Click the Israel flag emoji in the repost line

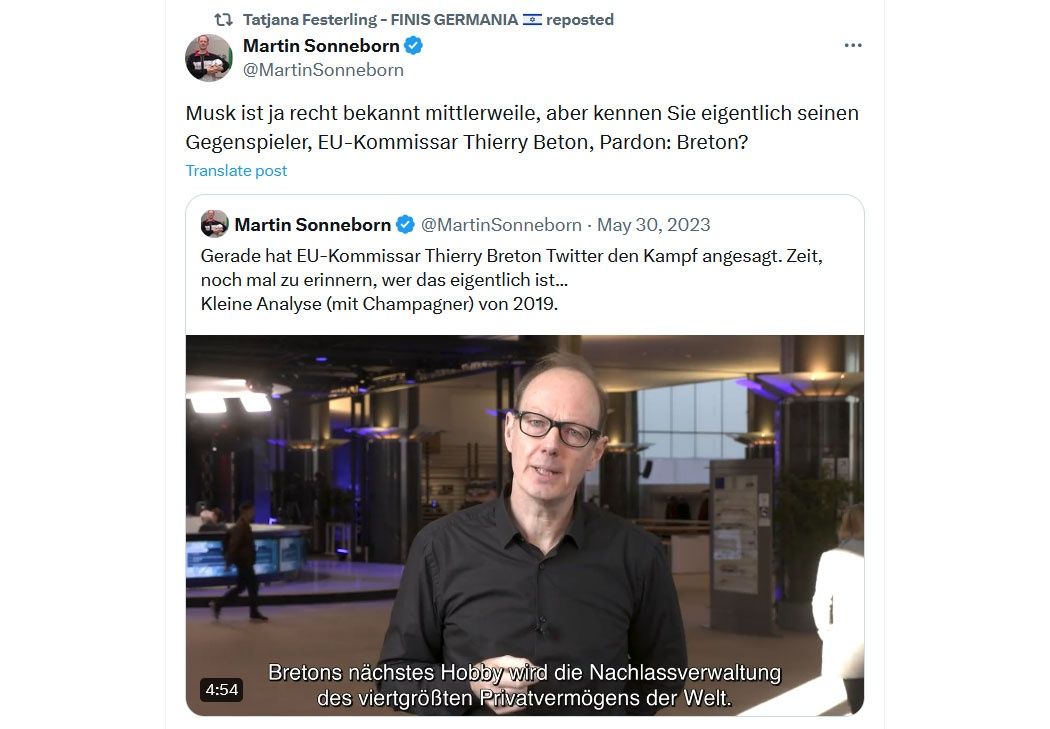pos(532,19)
